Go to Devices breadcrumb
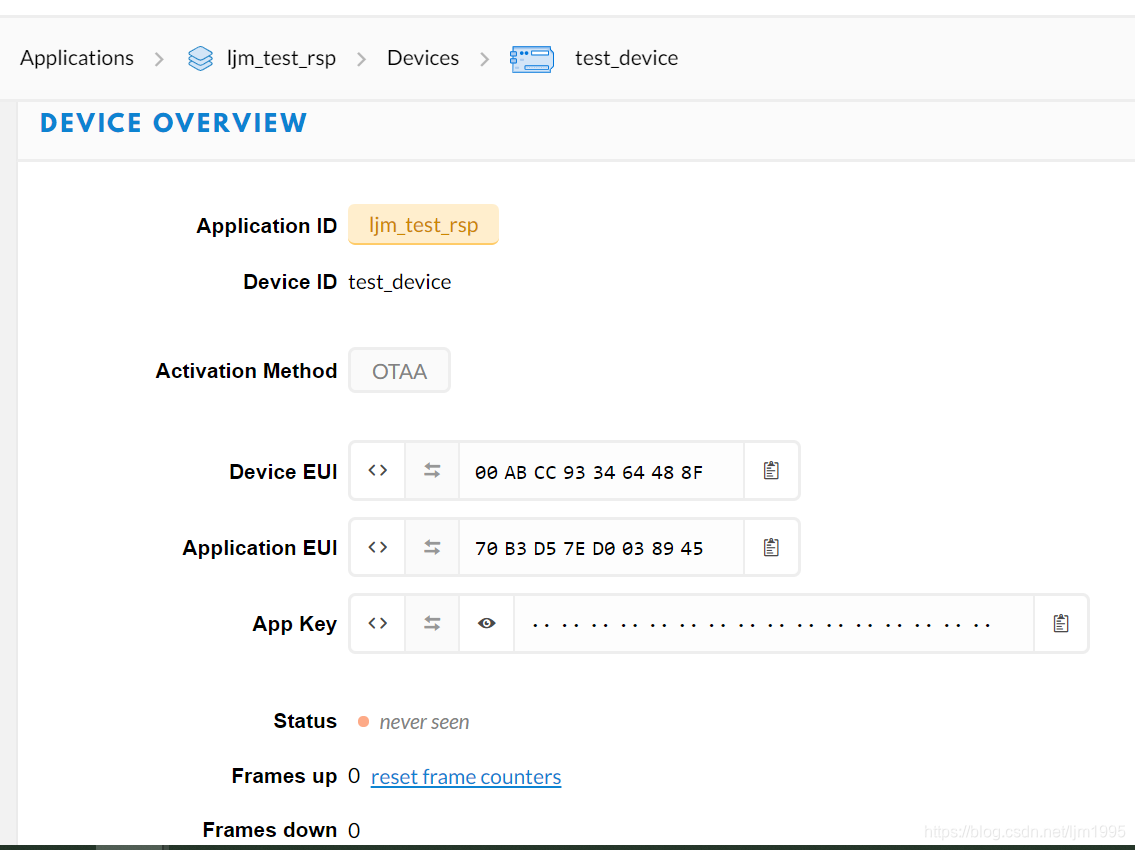 coord(423,58)
